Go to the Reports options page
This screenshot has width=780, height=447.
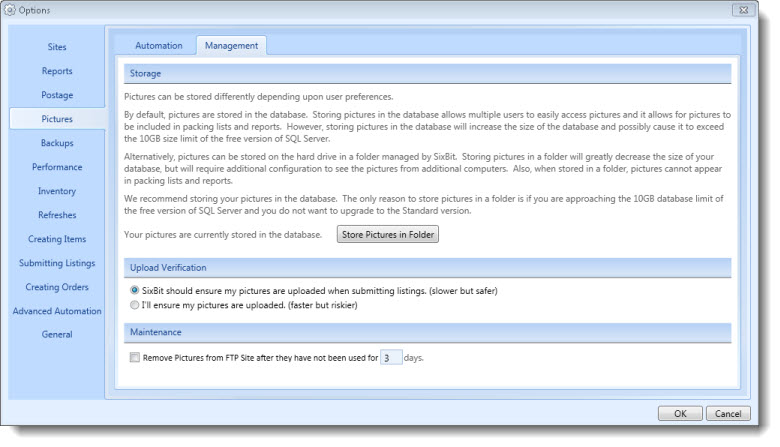57,71
